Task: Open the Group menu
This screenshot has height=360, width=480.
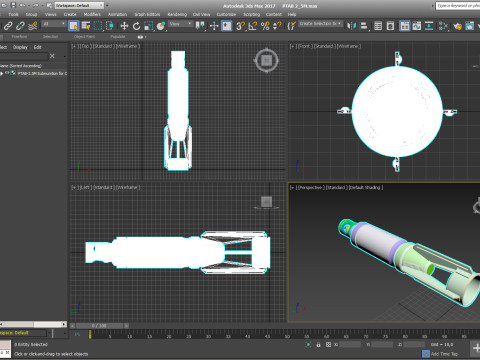Action: pyautogui.click(x=31, y=14)
